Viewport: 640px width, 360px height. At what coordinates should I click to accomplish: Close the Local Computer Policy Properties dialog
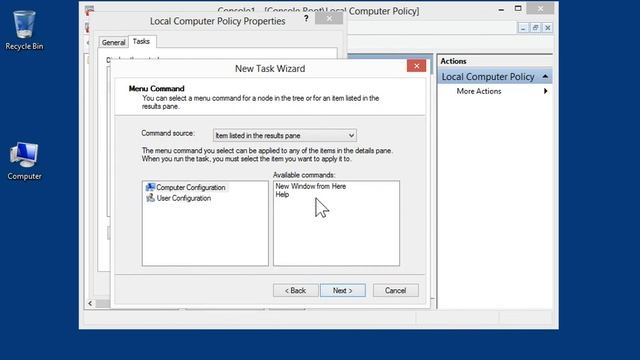(x=329, y=18)
